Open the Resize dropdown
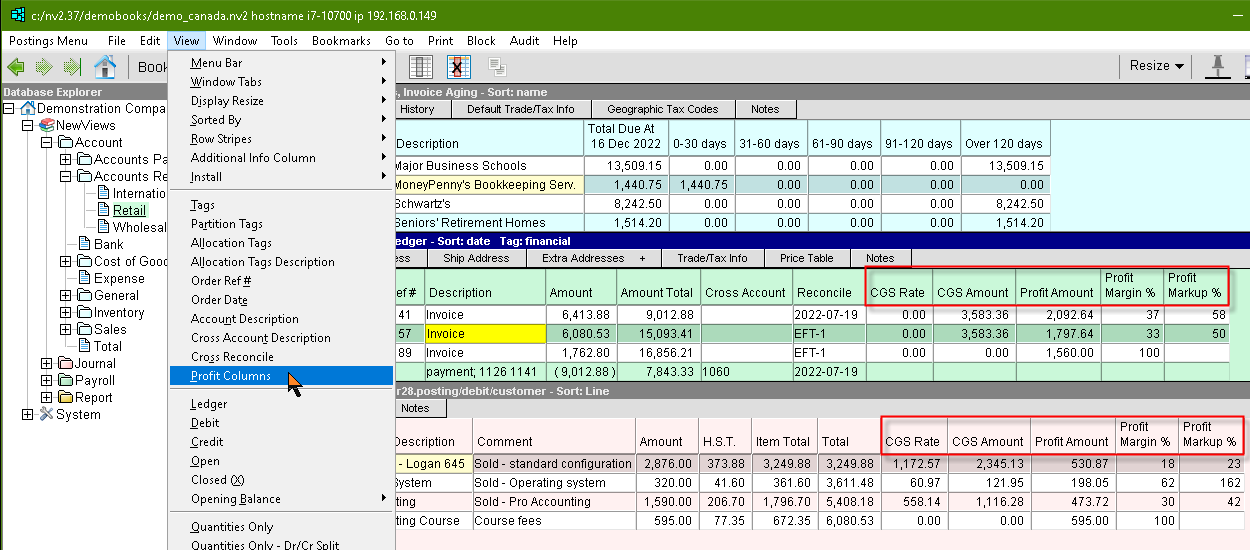Screen dimensions: 1250x550 point(1156,66)
